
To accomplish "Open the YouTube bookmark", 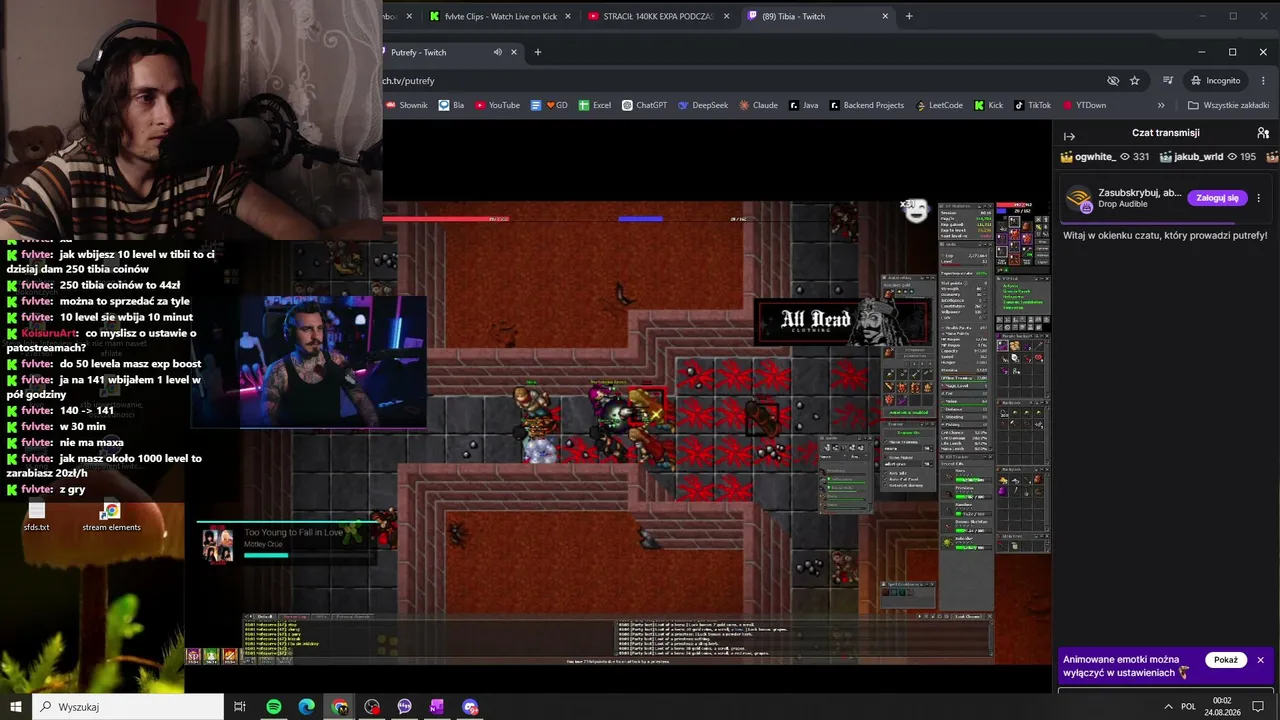I will pos(497,105).
